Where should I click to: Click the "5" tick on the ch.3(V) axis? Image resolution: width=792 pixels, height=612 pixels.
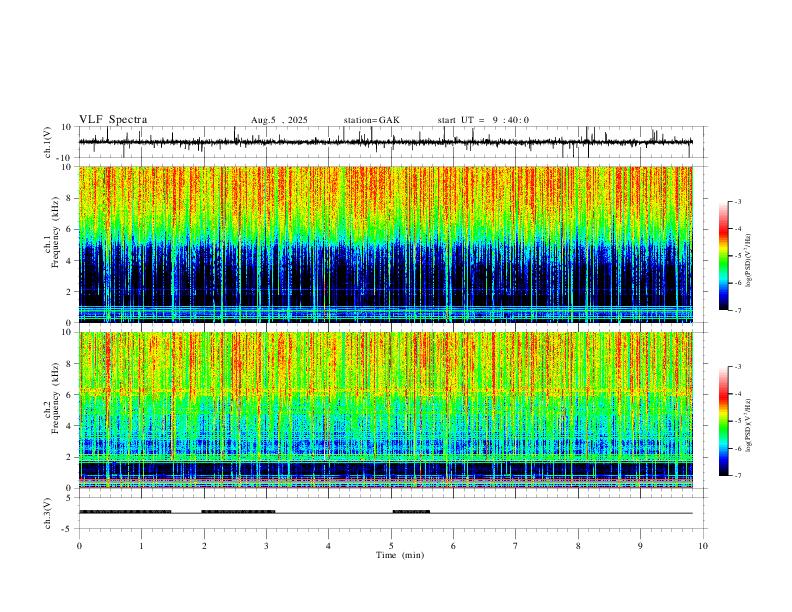70,497
